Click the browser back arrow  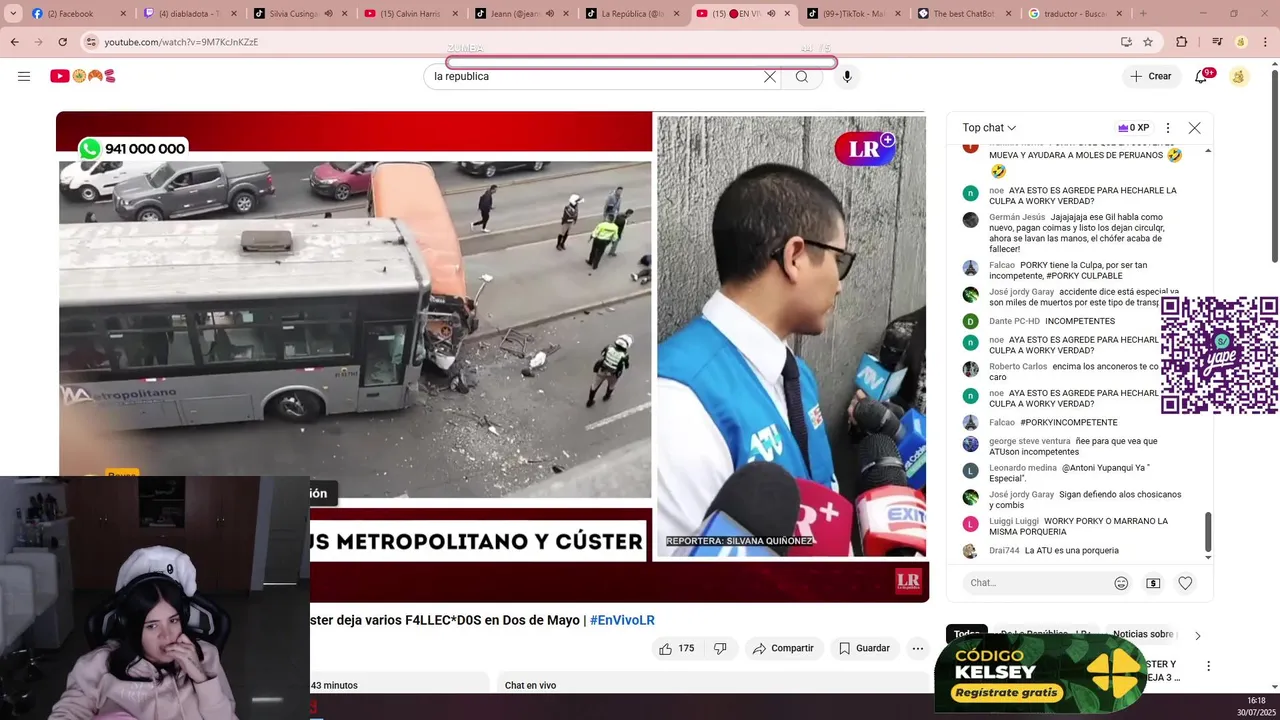pos(15,42)
